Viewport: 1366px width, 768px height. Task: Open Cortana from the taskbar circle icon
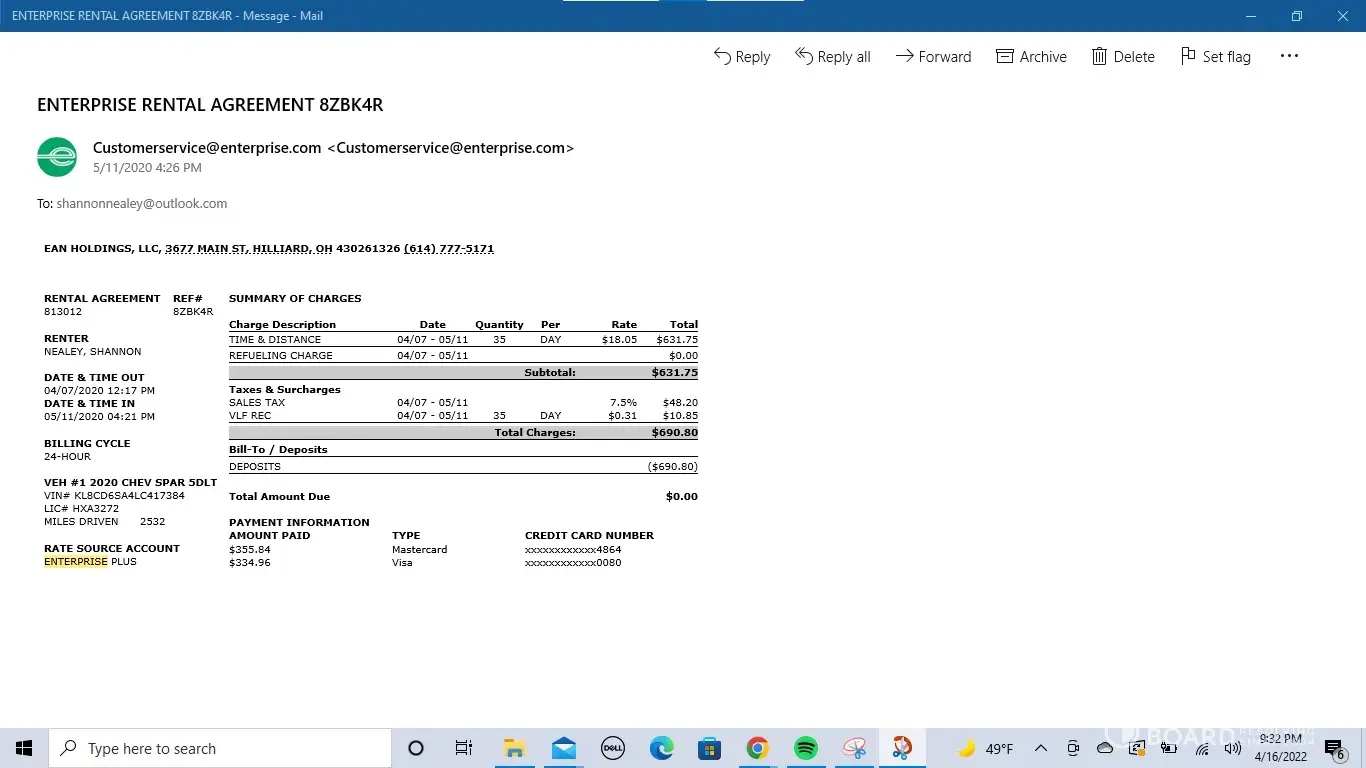(x=416, y=748)
